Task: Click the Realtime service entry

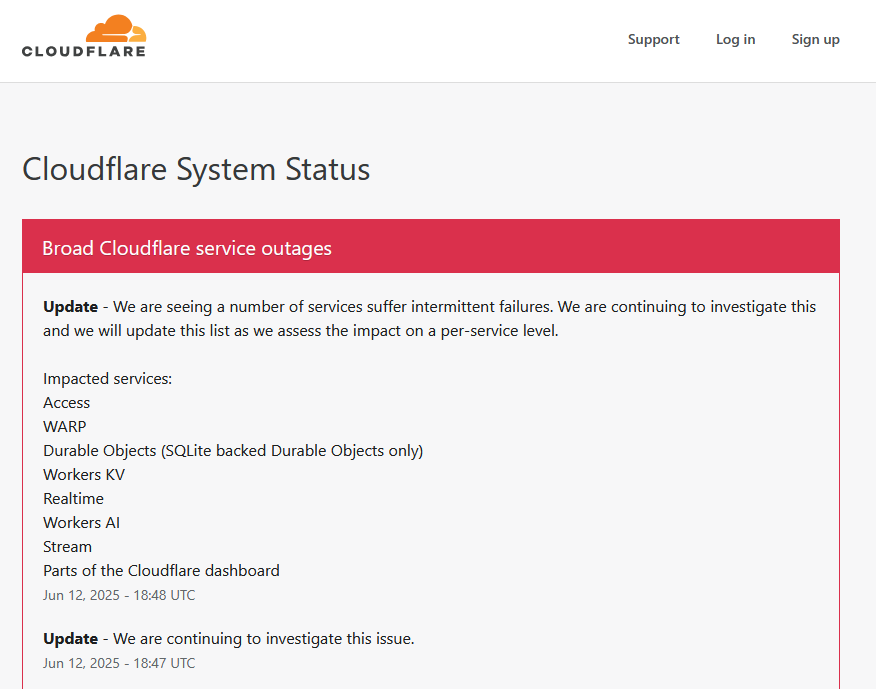Action: coord(73,498)
